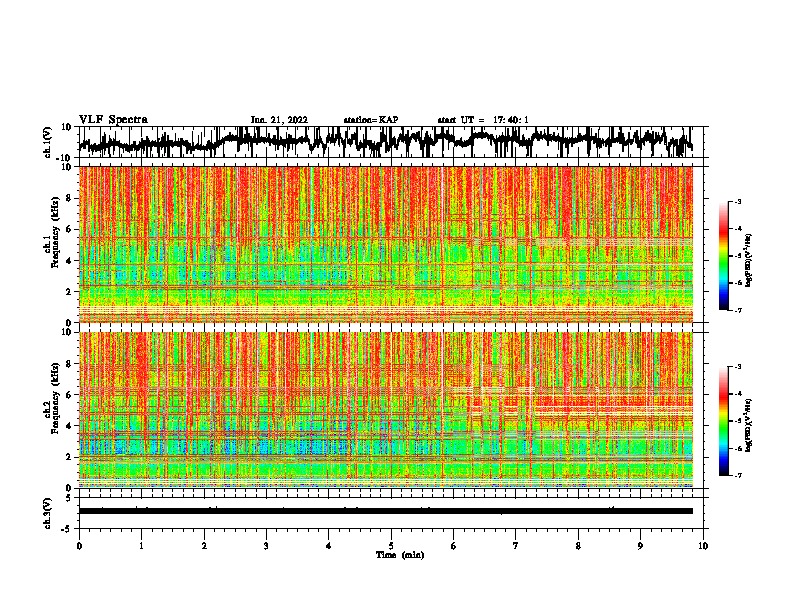Click the "ch.1(V)" axis label

[48, 142]
